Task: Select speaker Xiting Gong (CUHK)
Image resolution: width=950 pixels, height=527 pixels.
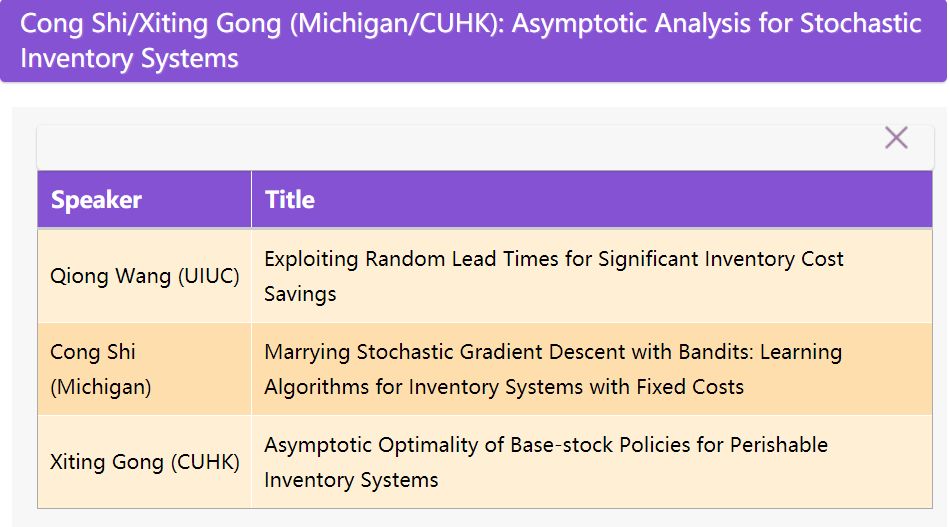Action: [145, 462]
